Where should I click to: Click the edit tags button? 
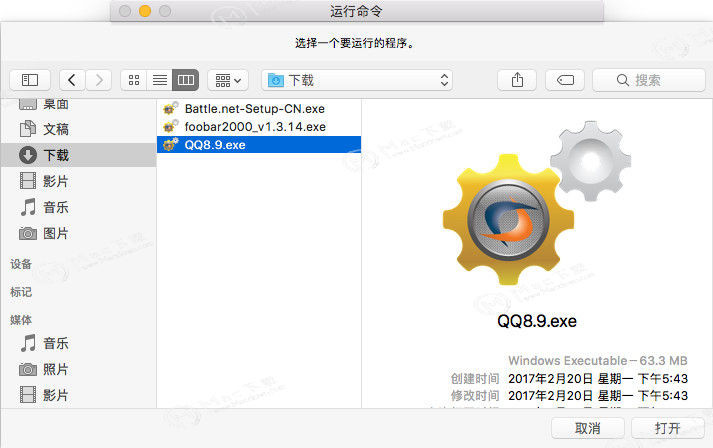pos(565,80)
